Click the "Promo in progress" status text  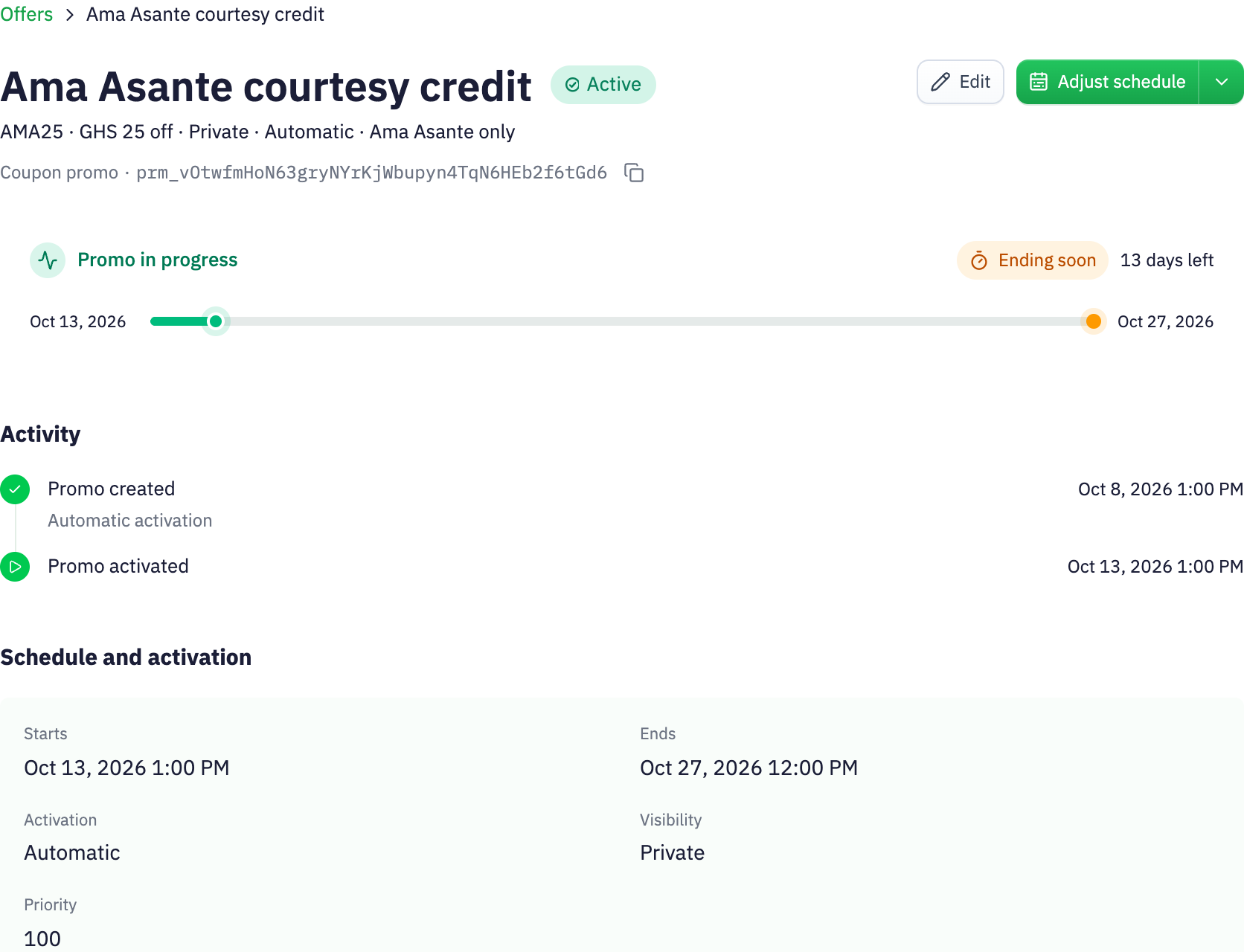tap(158, 260)
